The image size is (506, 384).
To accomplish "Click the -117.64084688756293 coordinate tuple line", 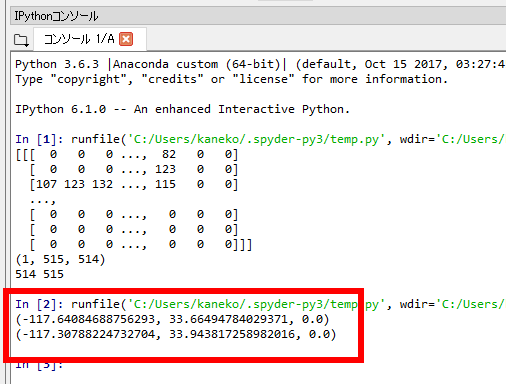I will point(172,319).
